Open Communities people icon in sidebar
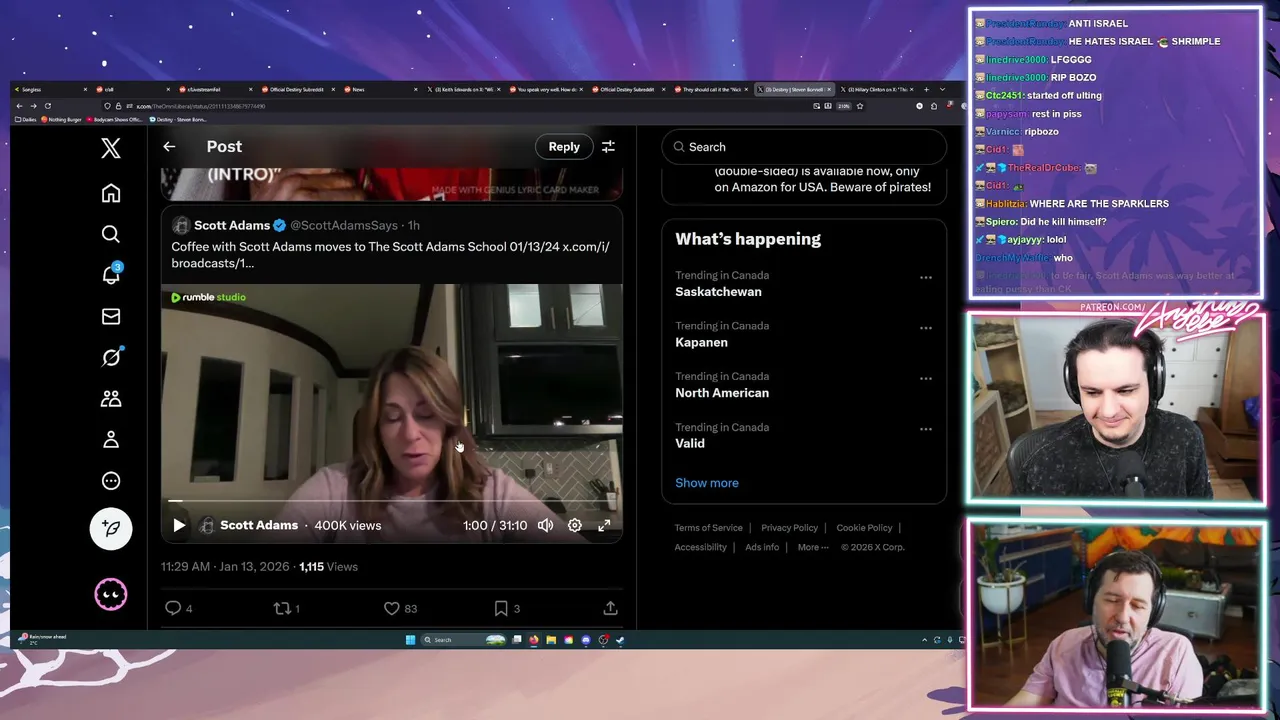 click(111, 398)
